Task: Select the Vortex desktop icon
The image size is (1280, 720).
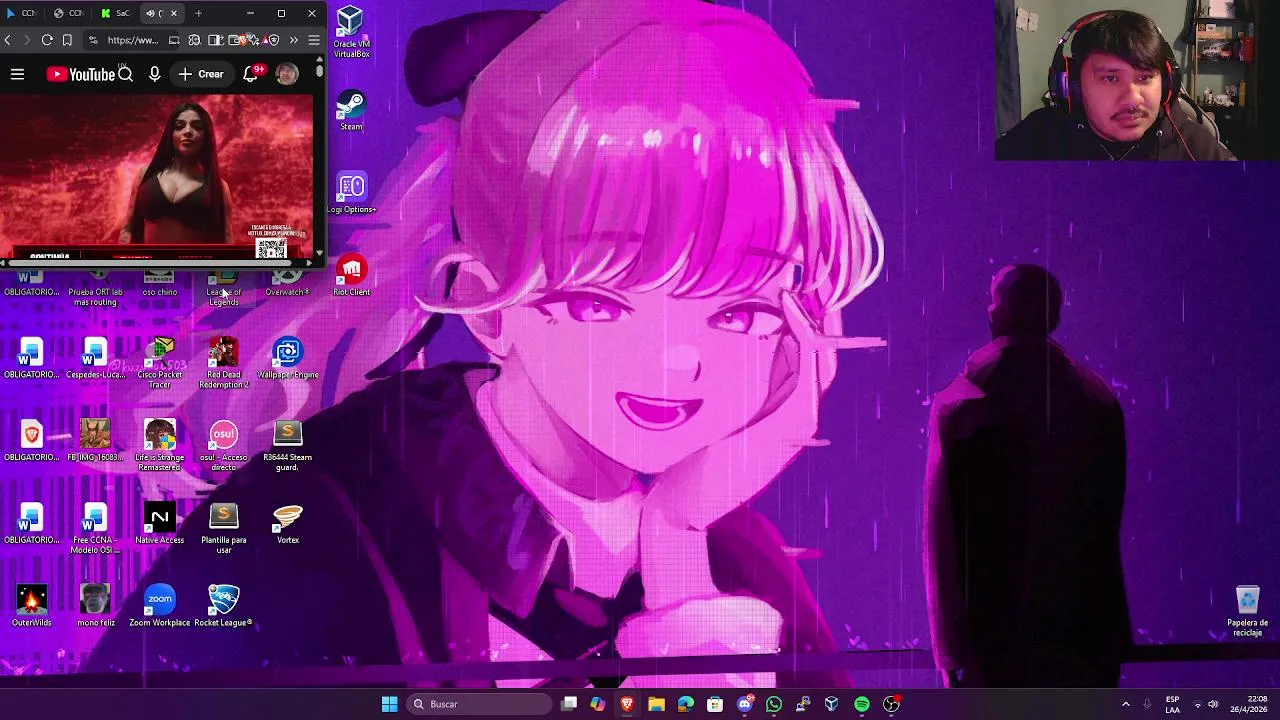Action: [x=288, y=524]
